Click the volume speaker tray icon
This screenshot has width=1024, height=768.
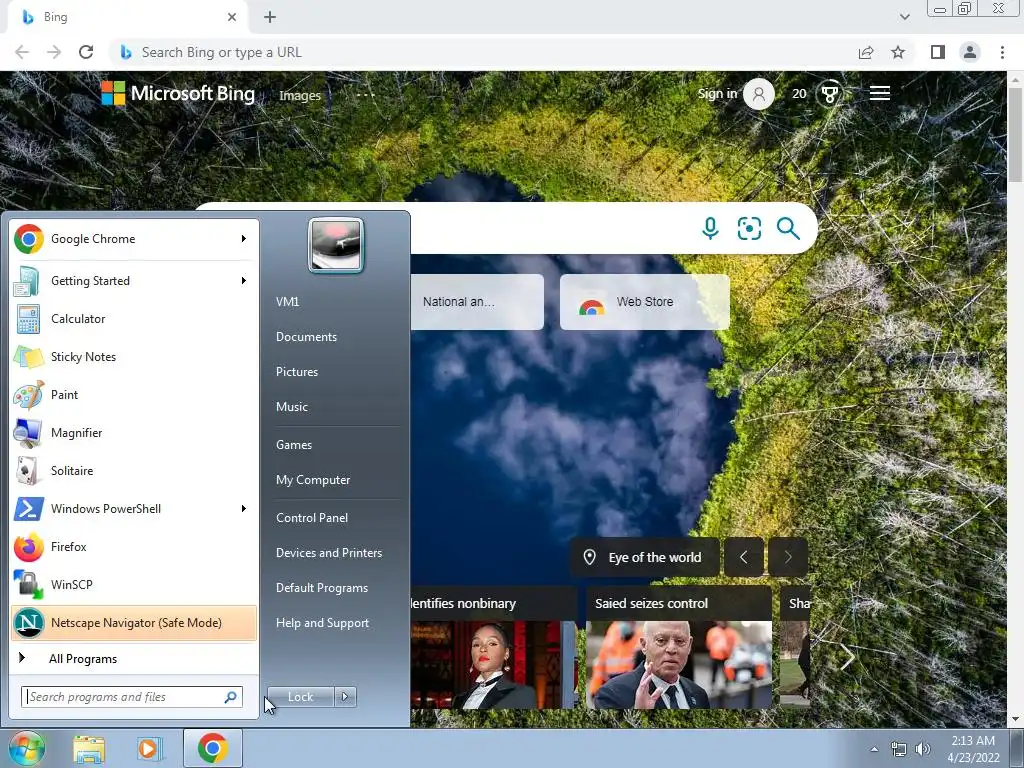923,749
